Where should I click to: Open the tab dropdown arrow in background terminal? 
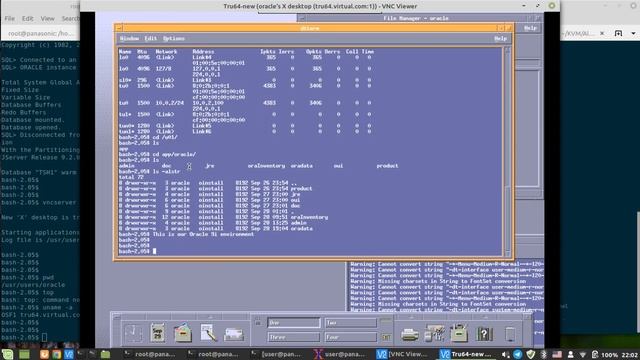(x=633, y=33)
